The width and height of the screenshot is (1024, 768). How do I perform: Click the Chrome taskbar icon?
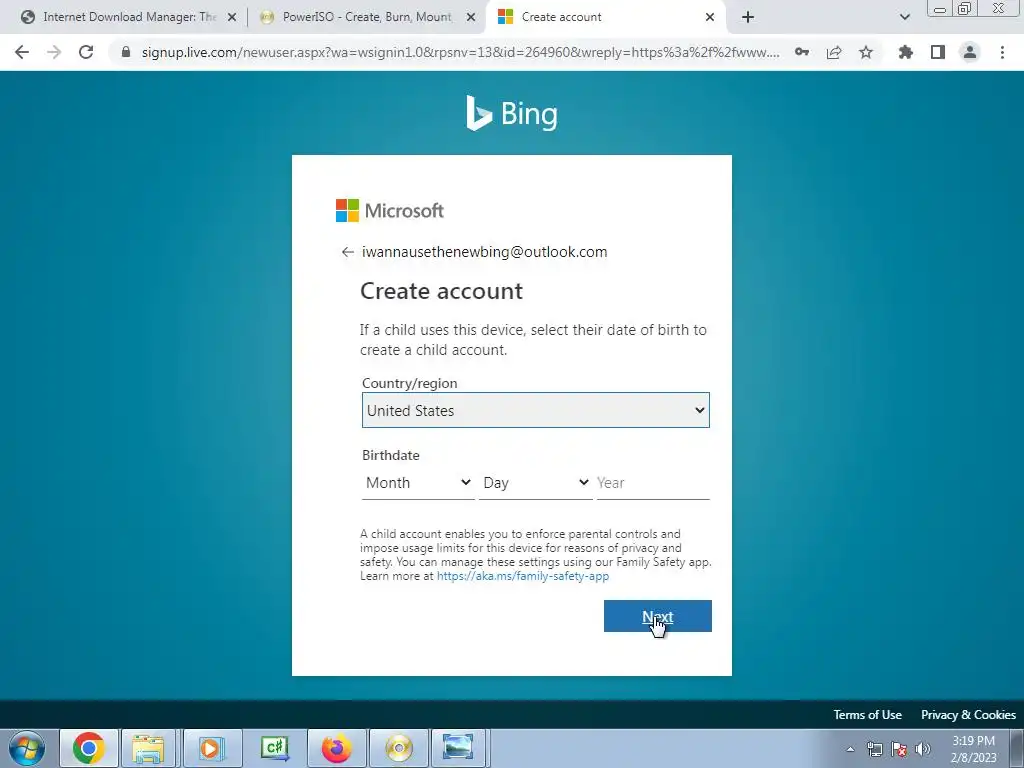[89, 748]
